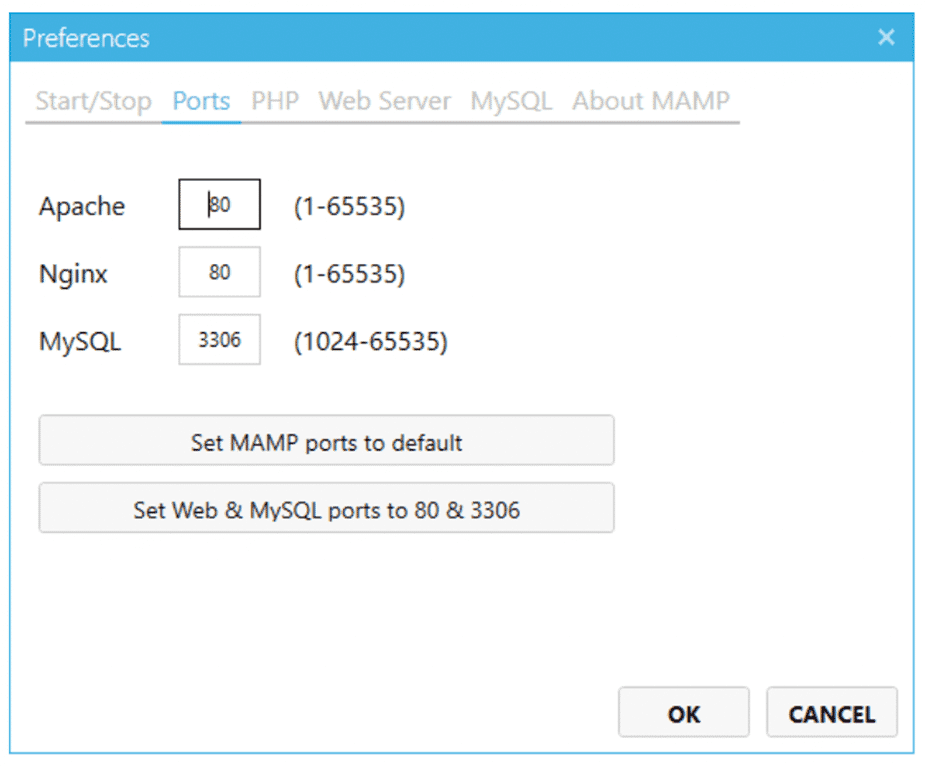Click the Apache port input field
Viewport: 925px width, 767px height.
pyautogui.click(x=218, y=204)
